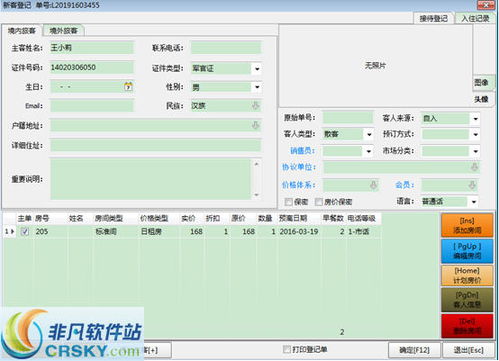Image resolution: width=499 pixels, height=361 pixels.
Task: Open the 语言 dropdown
Action: click(x=474, y=202)
